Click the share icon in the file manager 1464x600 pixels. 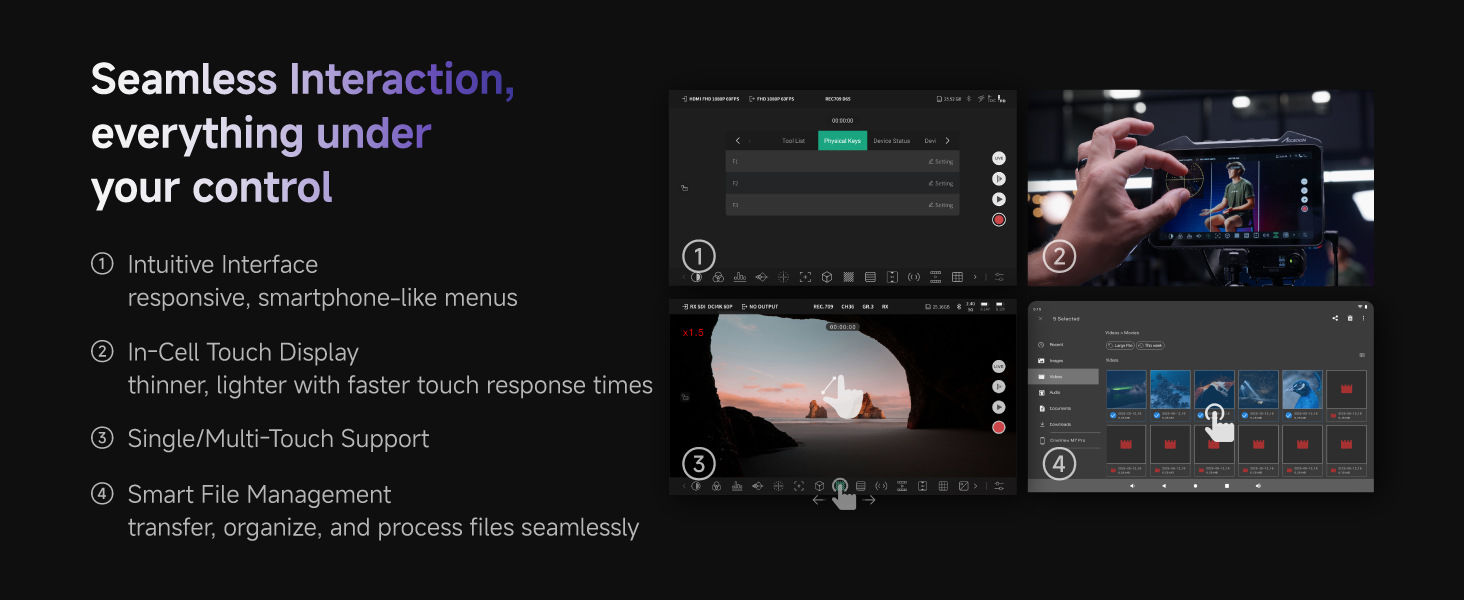click(1335, 318)
